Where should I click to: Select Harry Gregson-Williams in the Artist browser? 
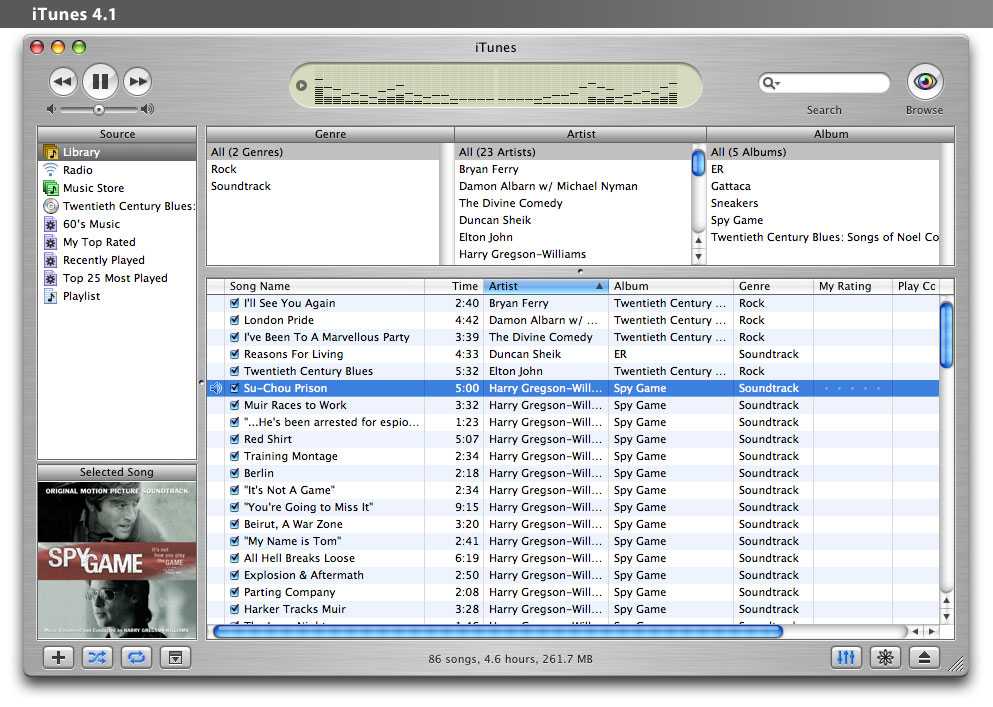click(x=573, y=254)
